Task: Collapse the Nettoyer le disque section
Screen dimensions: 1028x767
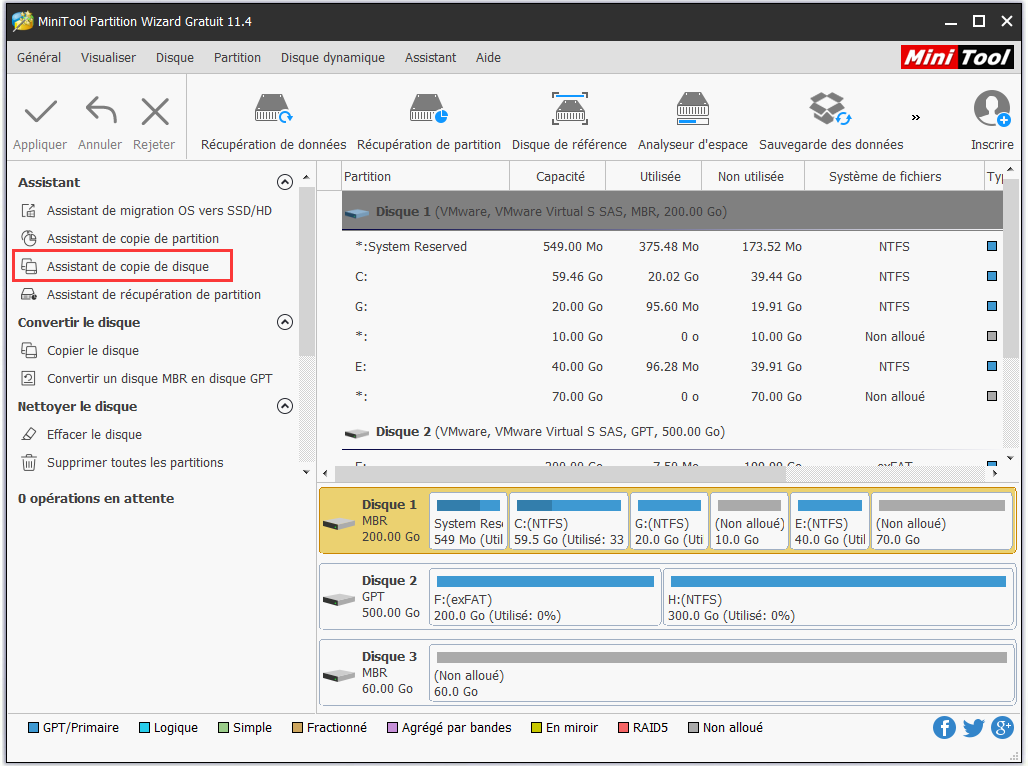Action: coord(285,407)
